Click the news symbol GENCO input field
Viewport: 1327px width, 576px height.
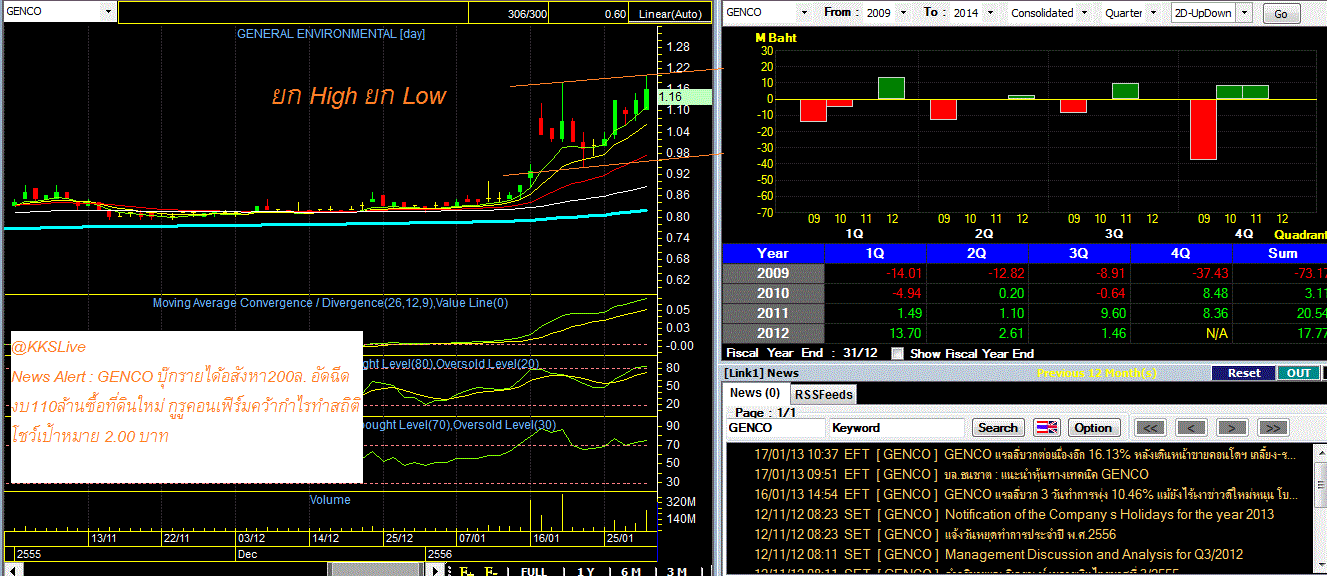775,428
